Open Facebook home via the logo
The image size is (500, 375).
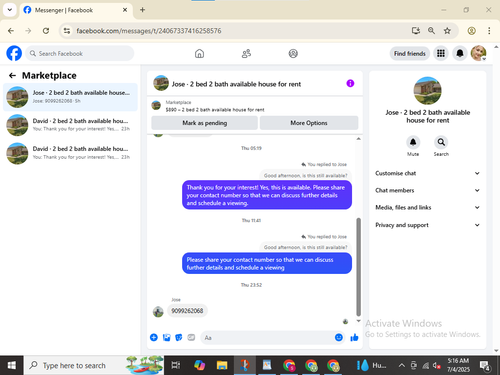pyautogui.click(x=14, y=53)
